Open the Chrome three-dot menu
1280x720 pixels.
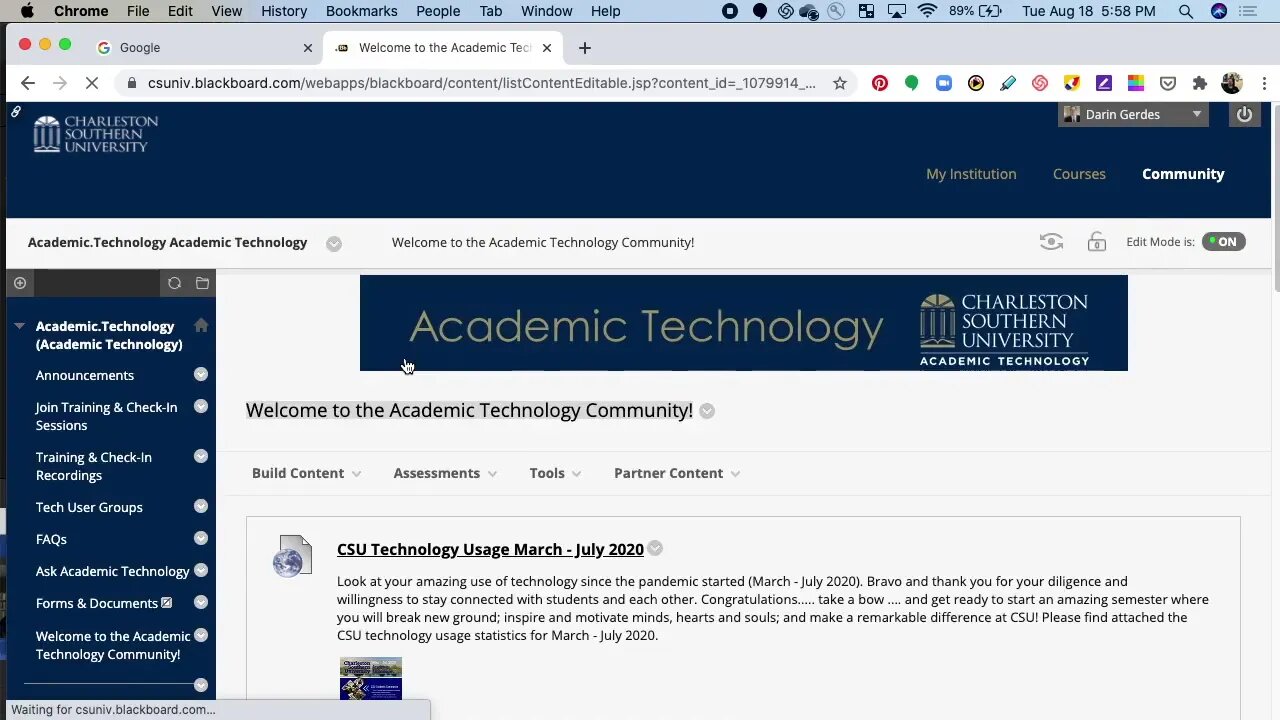coord(1264,83)
